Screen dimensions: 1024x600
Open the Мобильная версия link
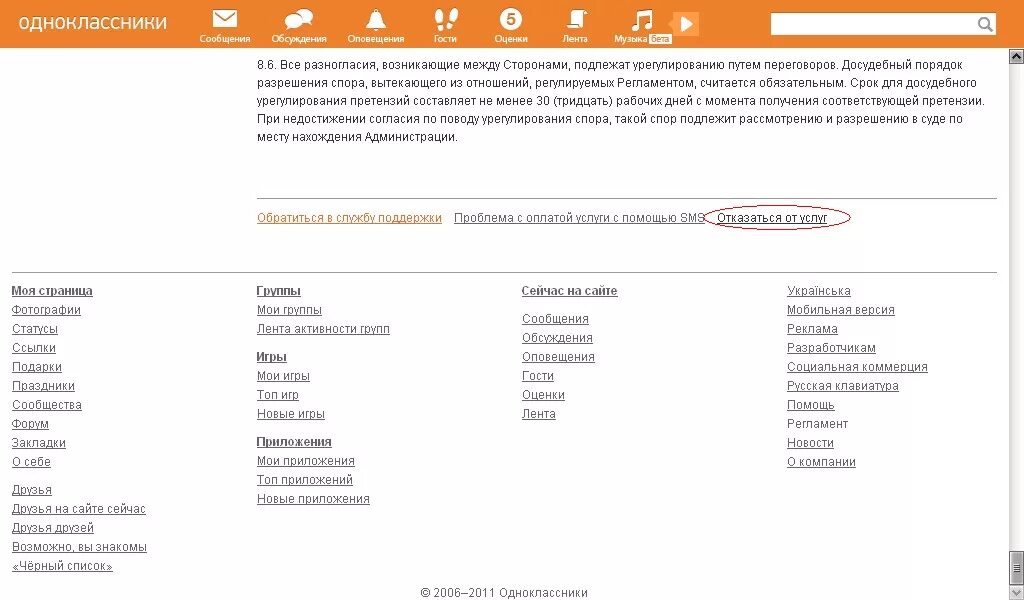[x=840, y=309]
